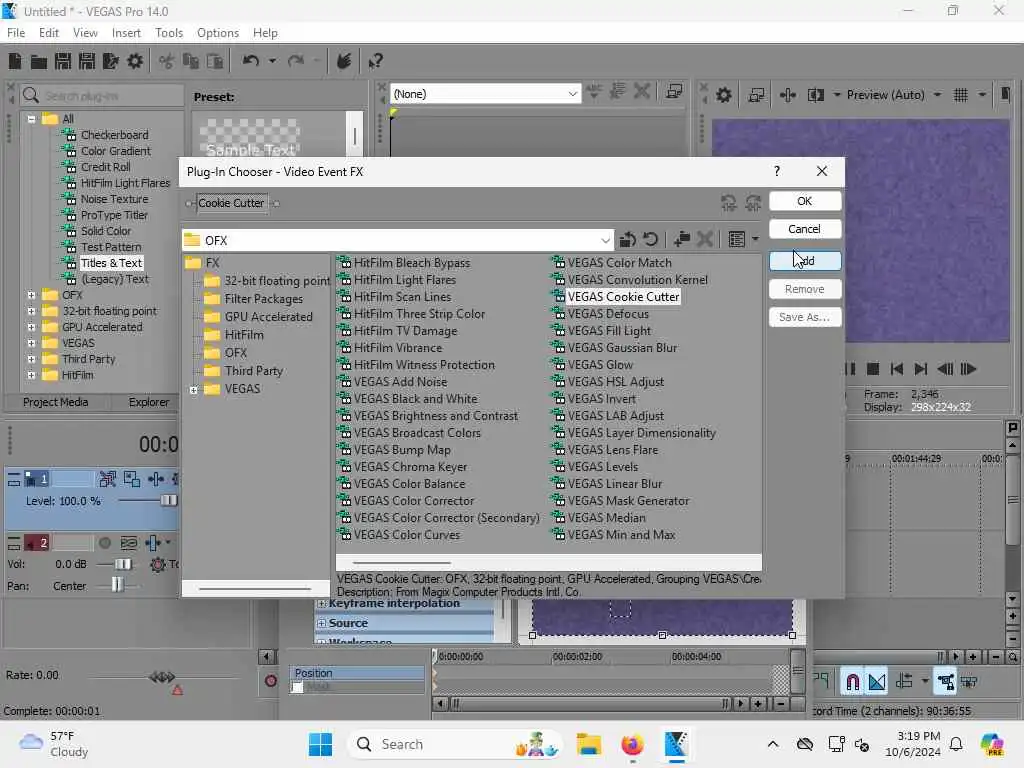This screenshot has width=1024, height=768.
Task: Open project Properties gear icon
Action: tap(135, 61)
